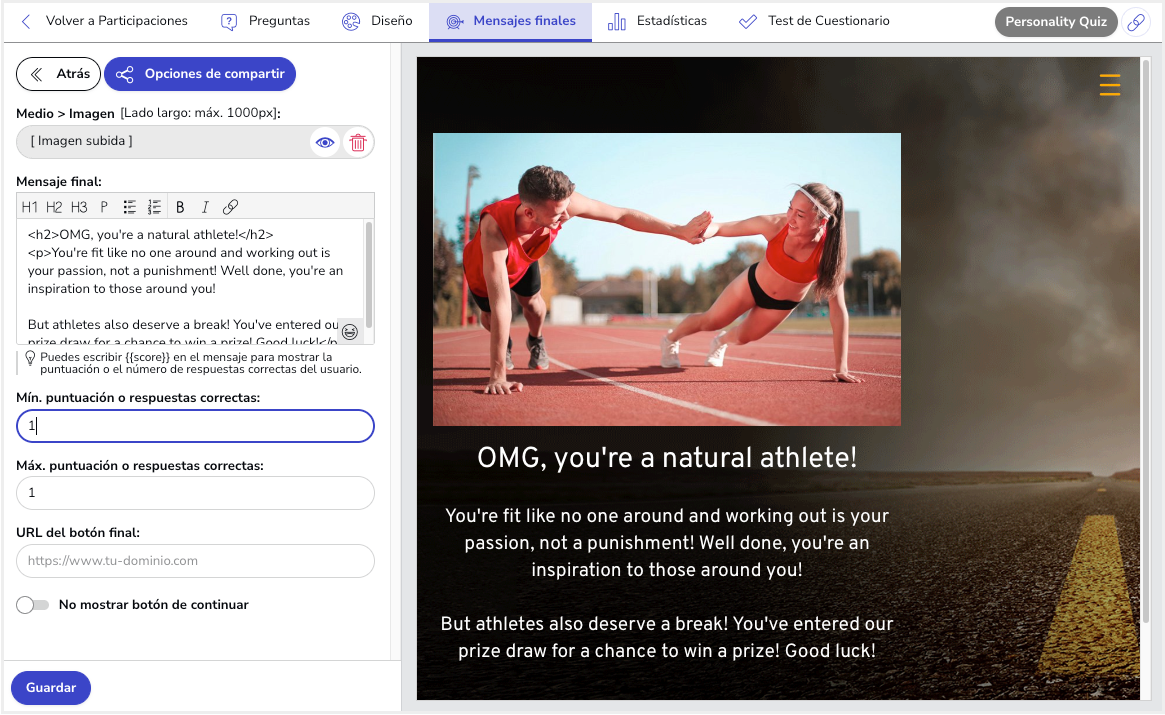Open the Diseño tab
Viewport: 1165px width, 715px height.
[377, 22]
